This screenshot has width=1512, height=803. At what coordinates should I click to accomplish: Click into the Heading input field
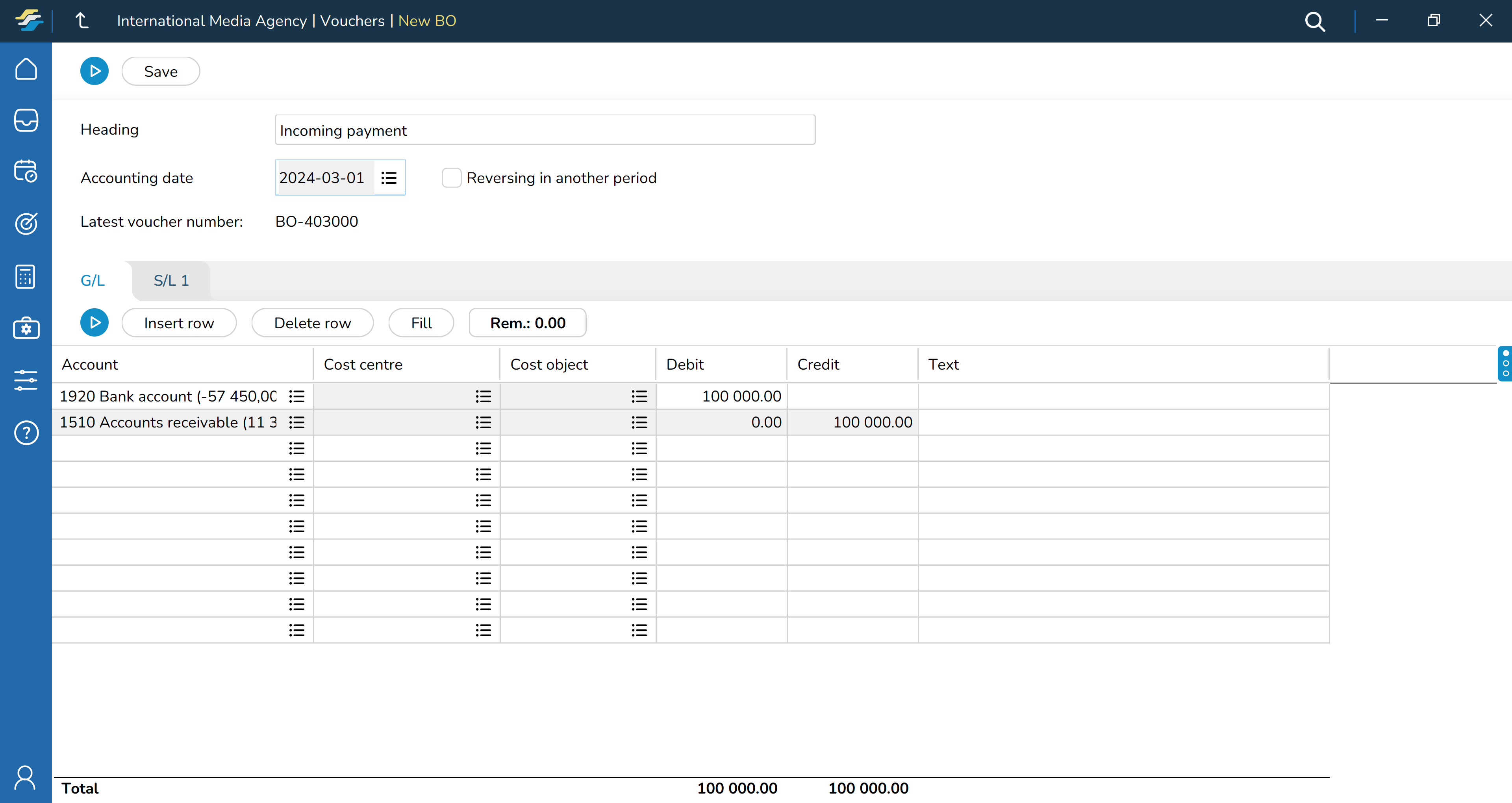pyautogui.click(x=545, y=130)
